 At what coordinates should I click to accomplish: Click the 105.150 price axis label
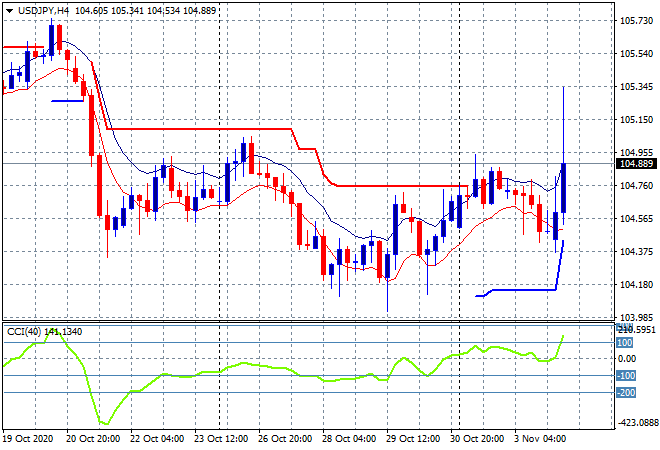click(x=636, y=120)
